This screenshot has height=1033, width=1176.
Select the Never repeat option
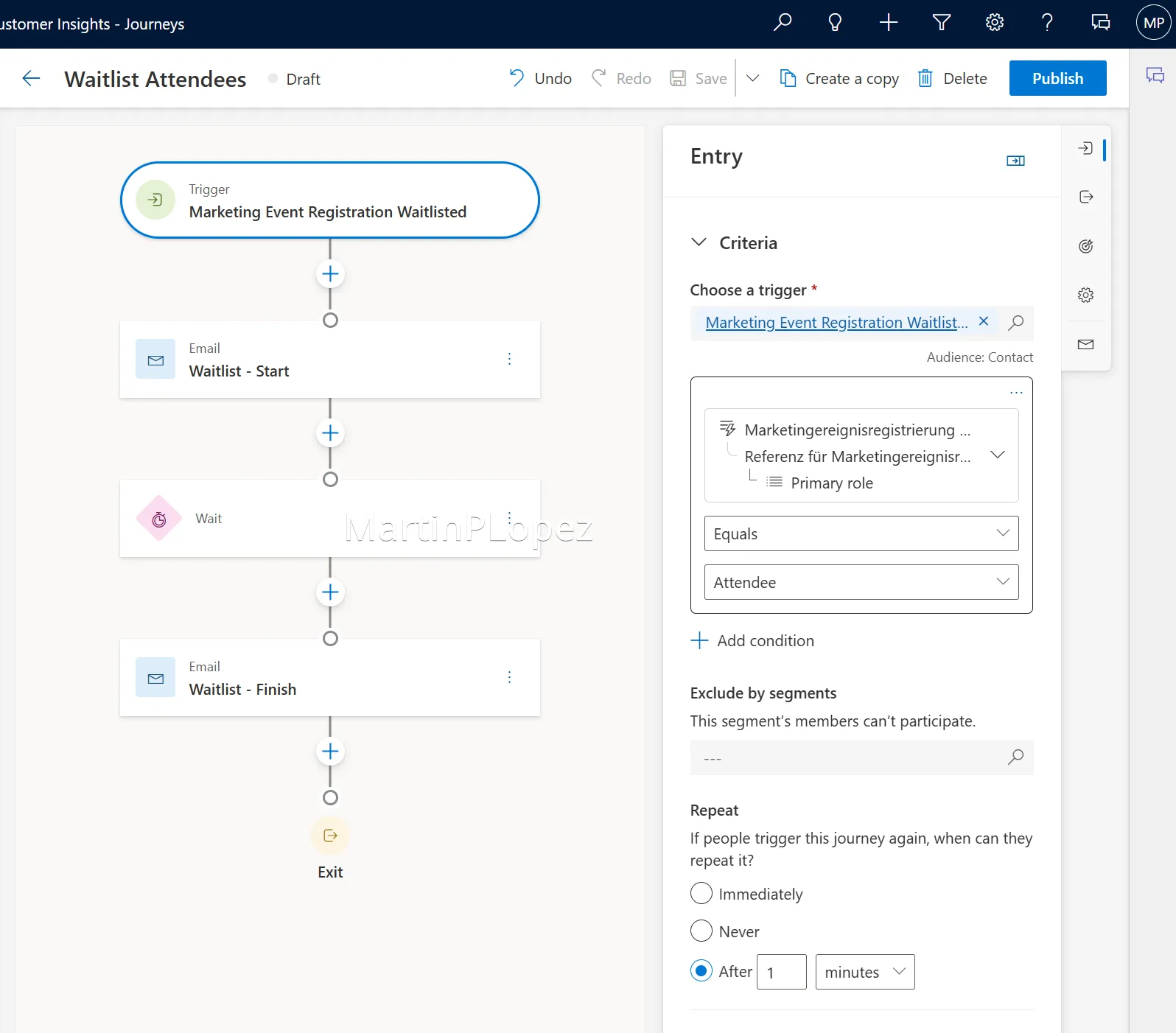(x=701, y=931)
